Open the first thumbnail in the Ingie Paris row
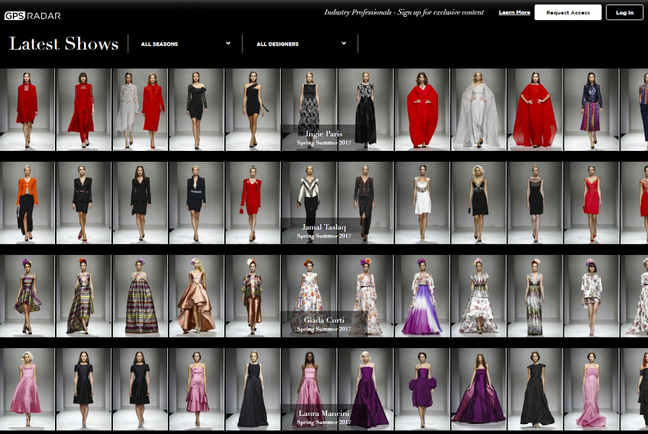 pos(27,108)
